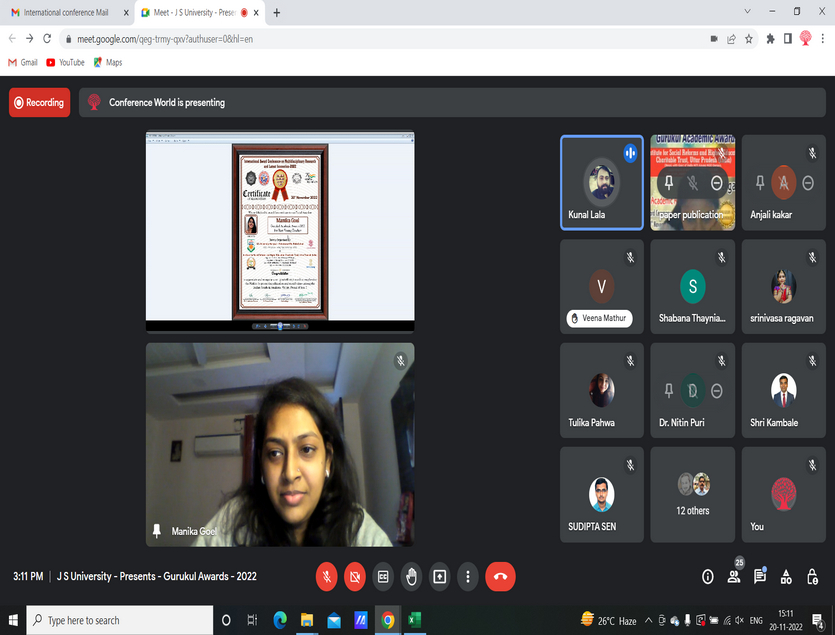Pin the paper publication tile
The height and width of the screenshot is (635, 835).
(x=669, y=183)
